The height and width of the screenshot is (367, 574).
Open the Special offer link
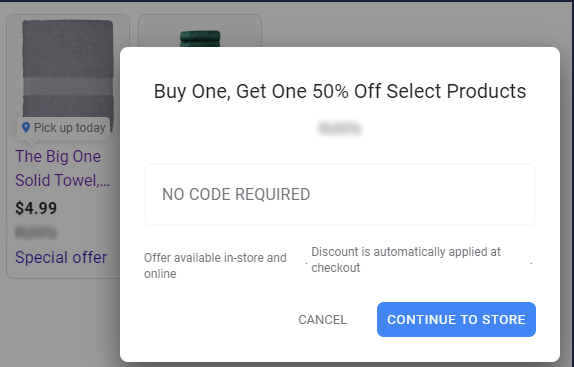tap(61, 257)
